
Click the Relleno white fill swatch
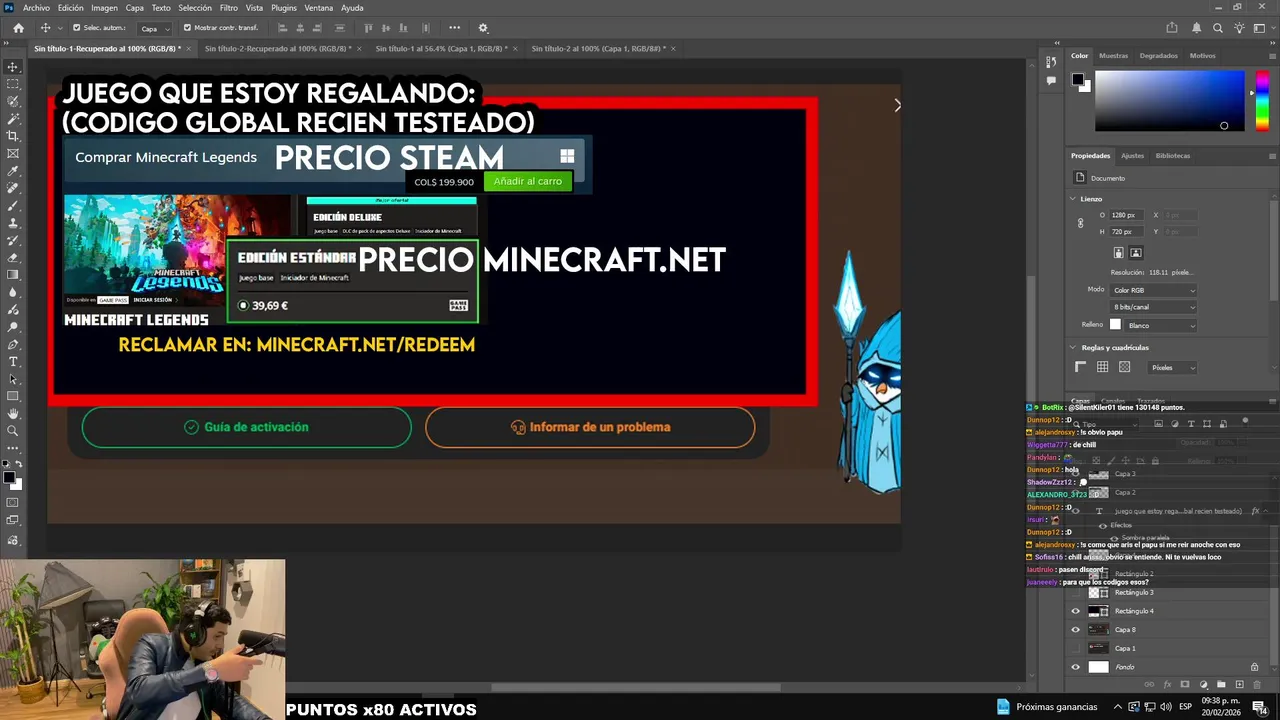pos(1116,325)
